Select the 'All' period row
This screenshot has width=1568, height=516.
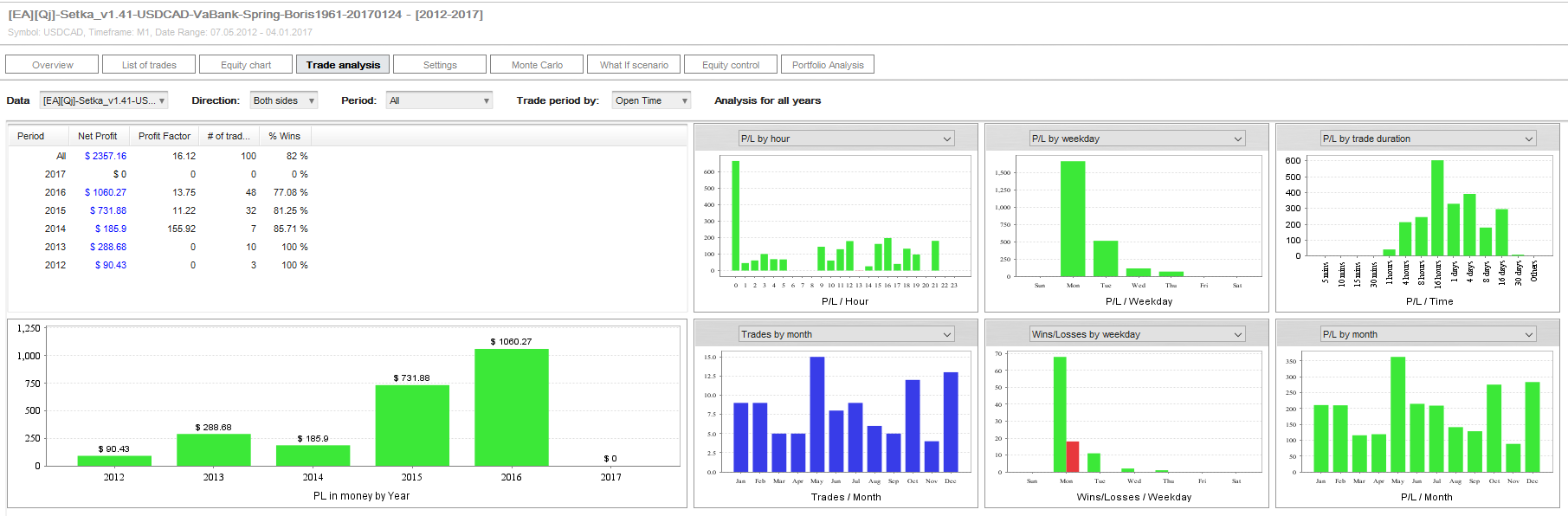click(x=160, y=156)
